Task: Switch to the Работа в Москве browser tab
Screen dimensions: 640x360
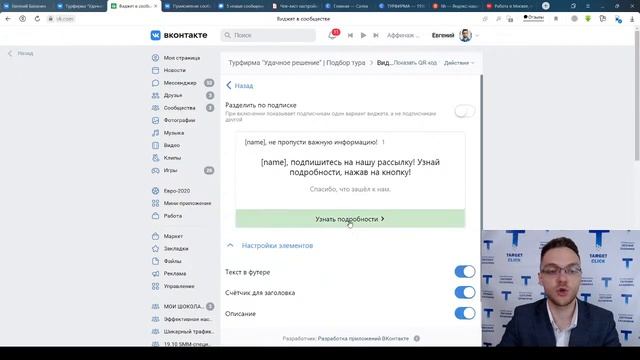Action: point(509,6)
